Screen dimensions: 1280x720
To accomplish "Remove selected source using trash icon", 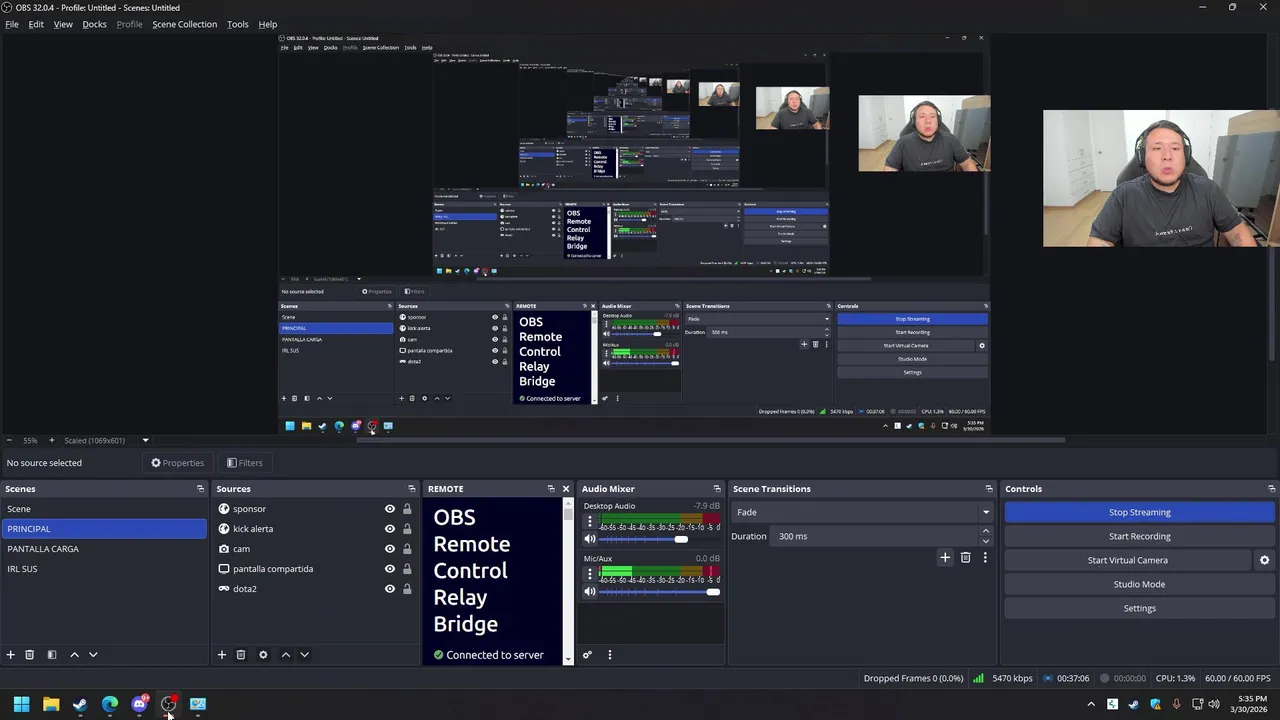I will (x=241, y=655).
